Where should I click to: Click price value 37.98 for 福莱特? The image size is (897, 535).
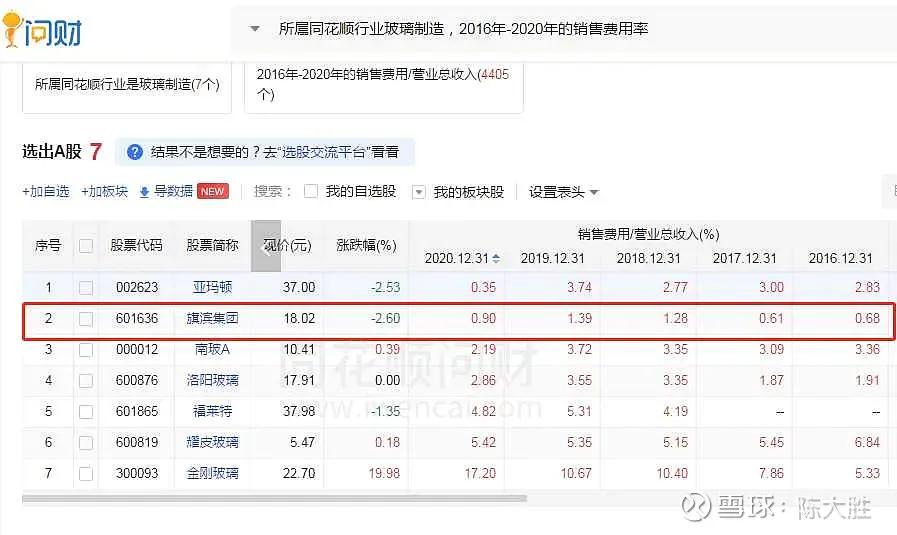[x=299, y=411]
